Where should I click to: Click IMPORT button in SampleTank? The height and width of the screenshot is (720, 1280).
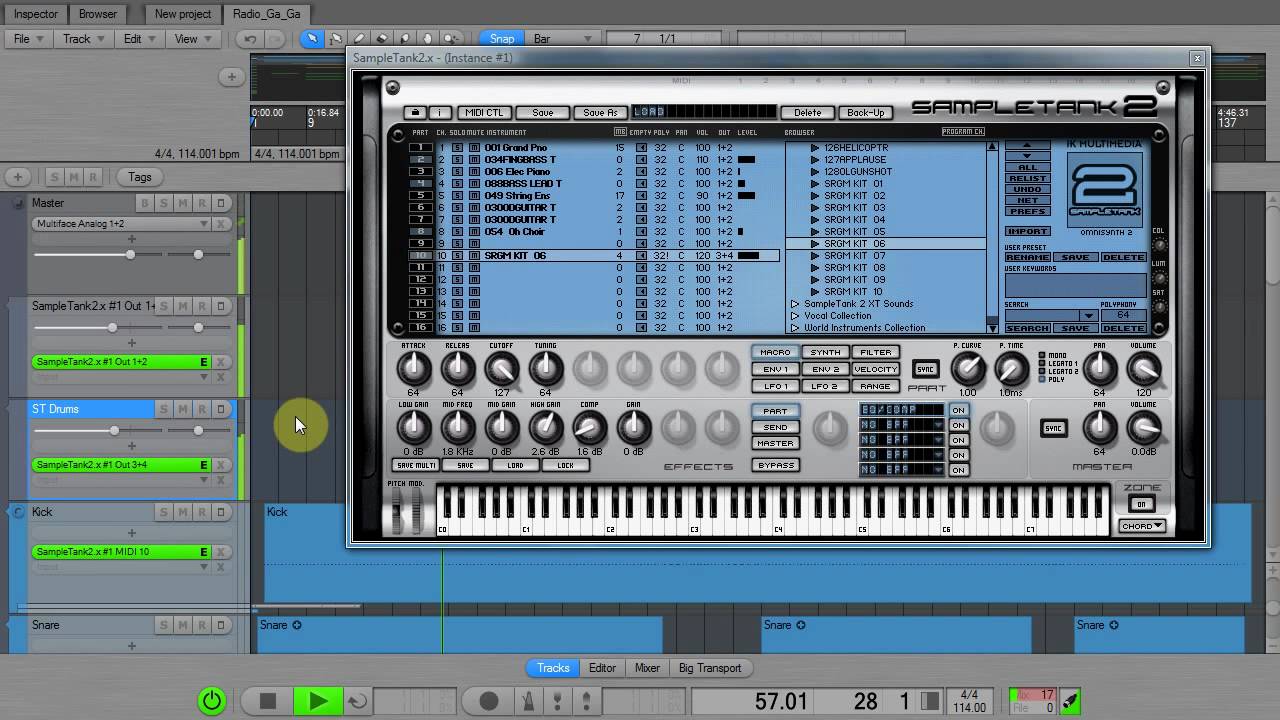[x=1027, y=231]
